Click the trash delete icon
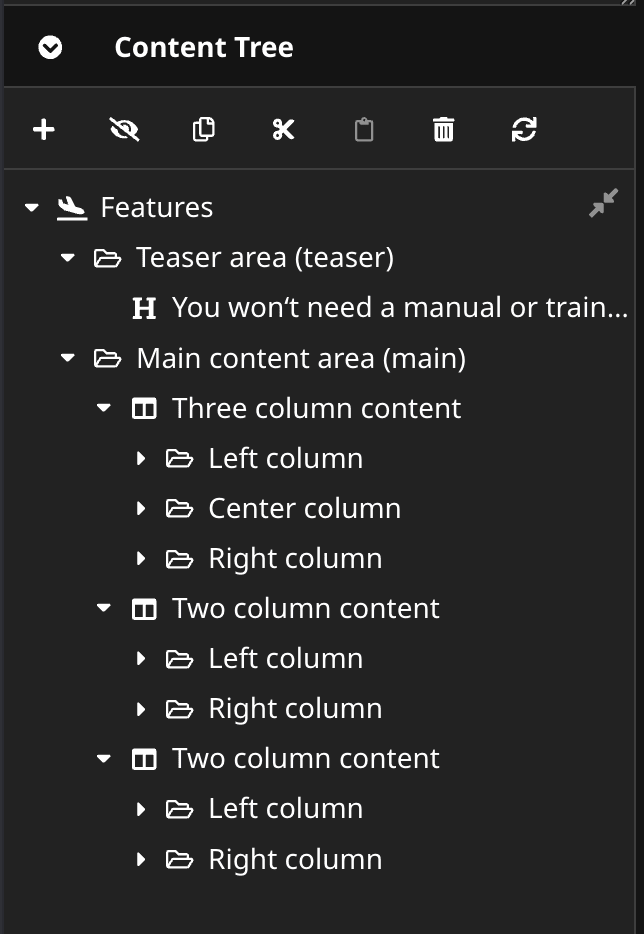The image size is (644, 934). coord(444,129)
